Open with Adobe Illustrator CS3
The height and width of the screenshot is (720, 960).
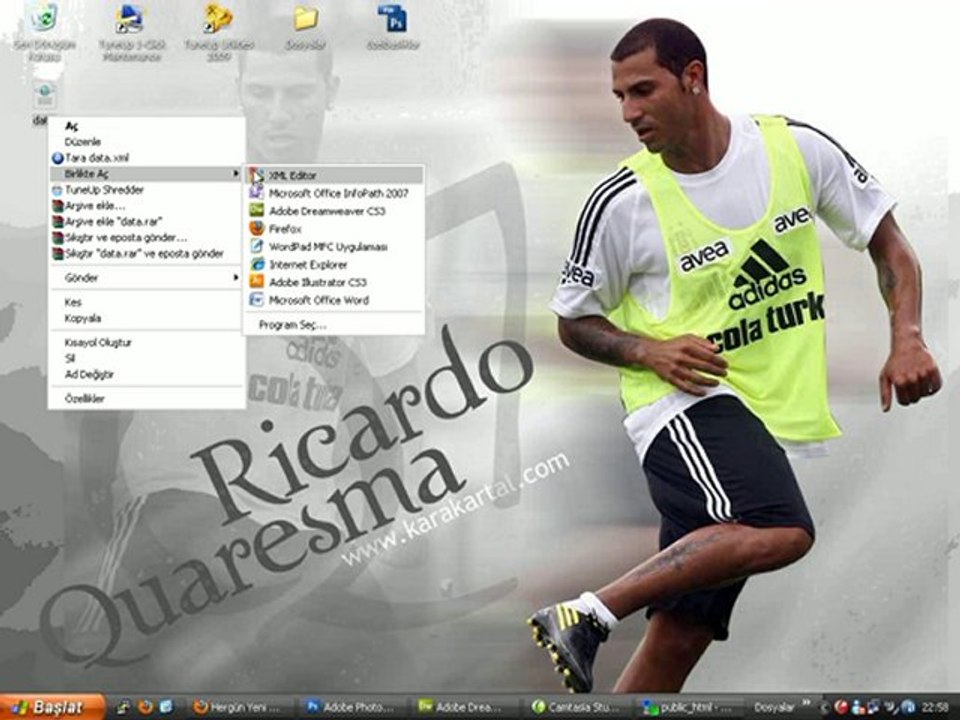coord(334,282)
